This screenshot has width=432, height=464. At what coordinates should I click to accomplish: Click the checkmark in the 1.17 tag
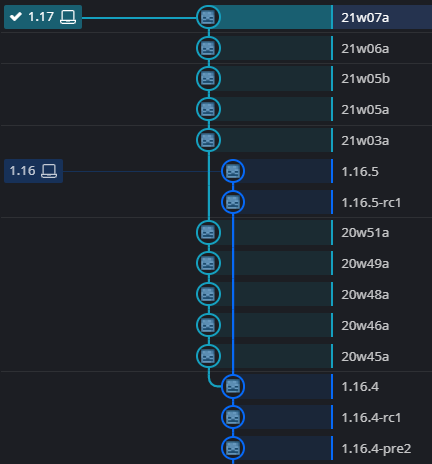pyautogui.click(x=16, y=16)
